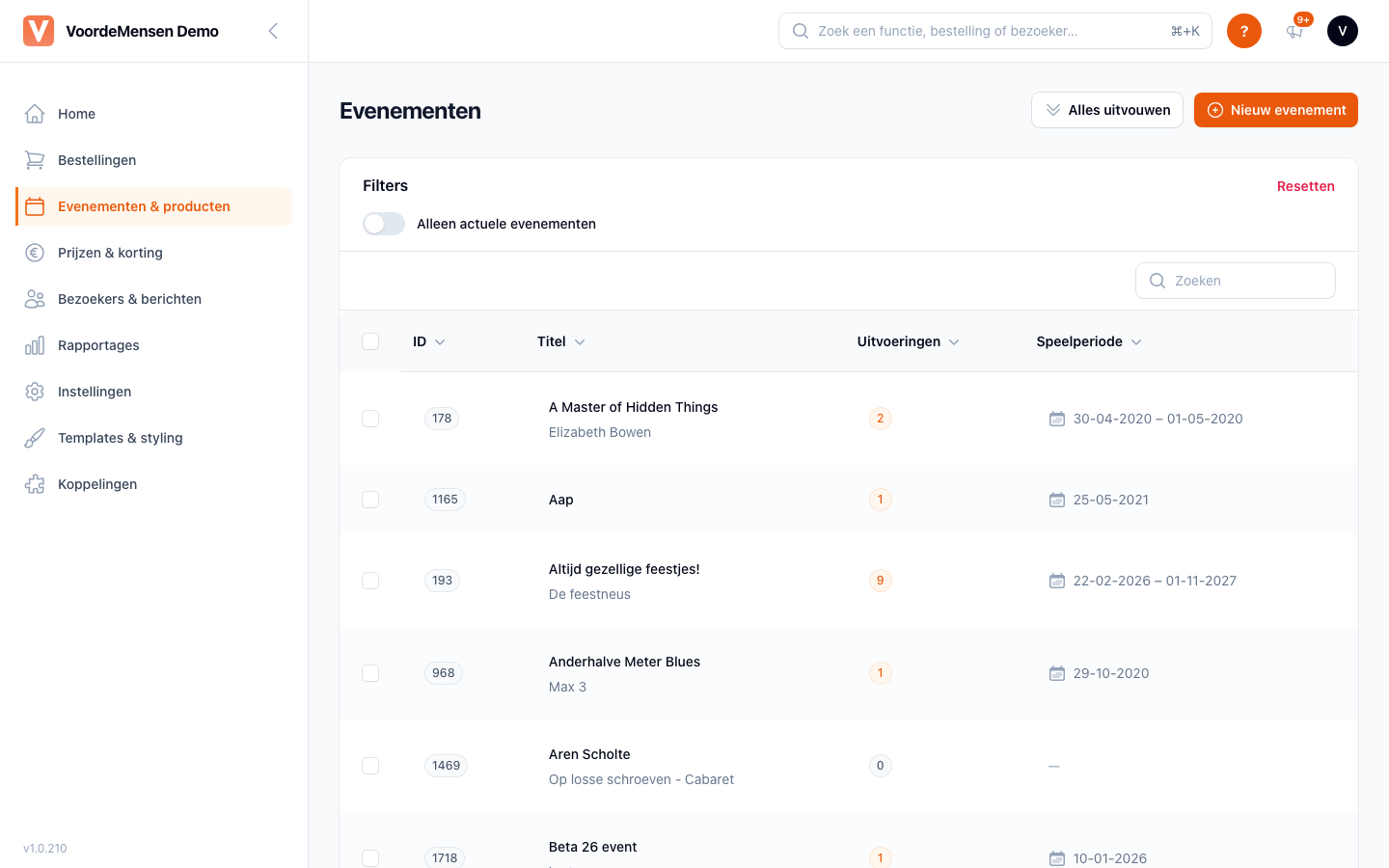The image size is (1389, 868).
Task: Expand all rows with Alles uitvouwen
Action: 1107,110
